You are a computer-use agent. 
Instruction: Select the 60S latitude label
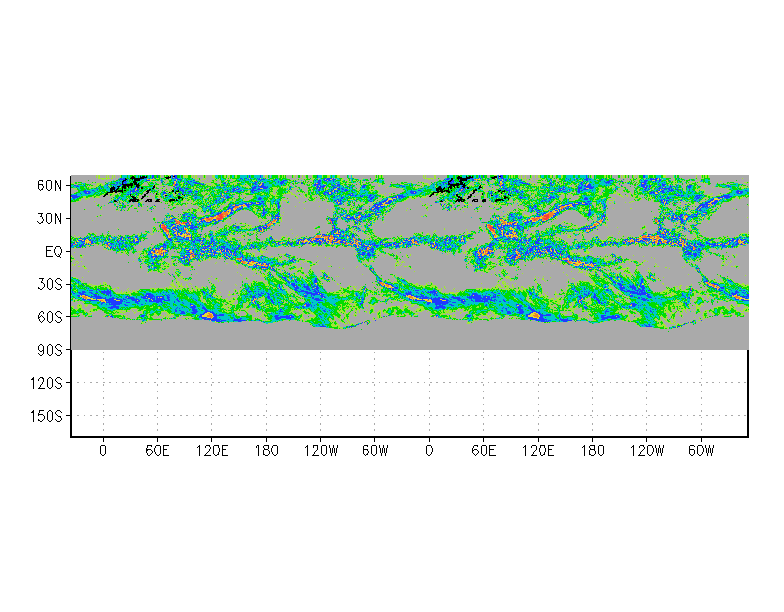click(49, 317)
